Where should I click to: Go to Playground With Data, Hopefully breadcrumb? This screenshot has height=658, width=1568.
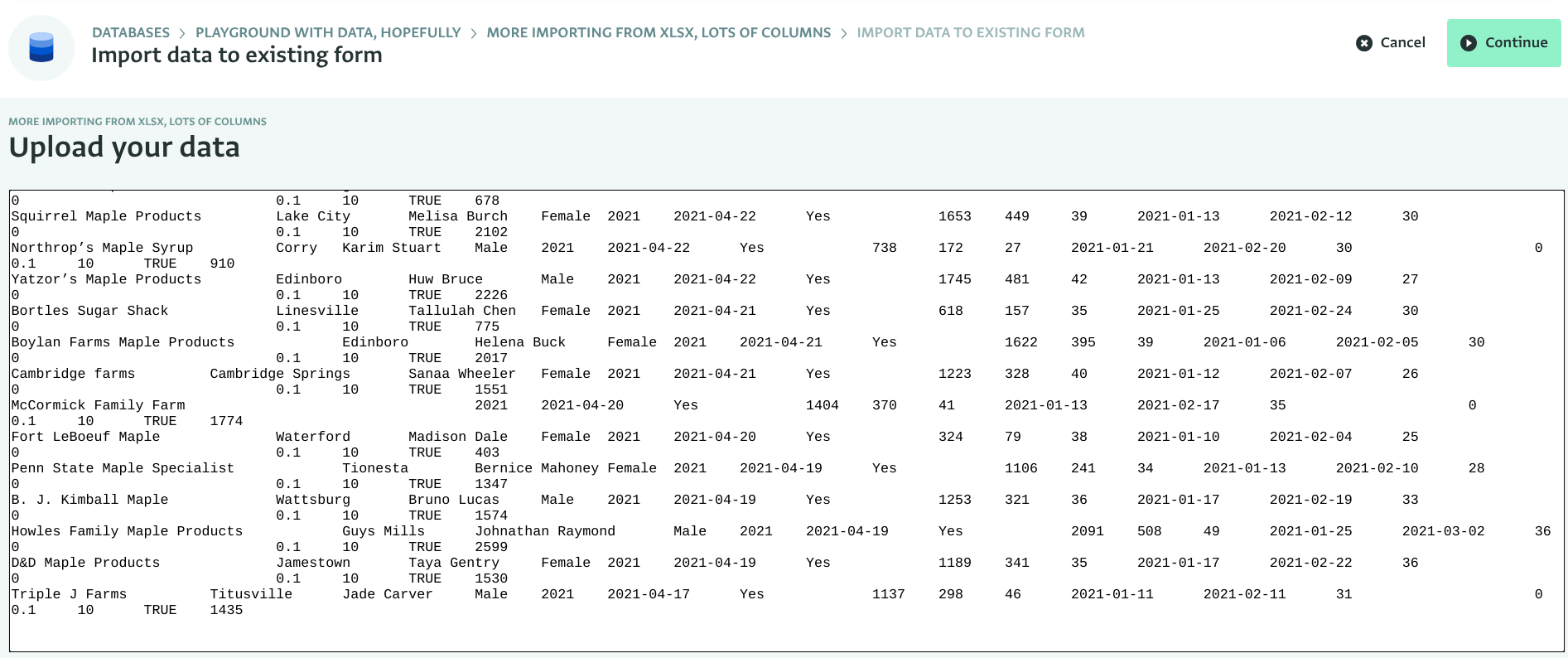[x=328, y=32]
